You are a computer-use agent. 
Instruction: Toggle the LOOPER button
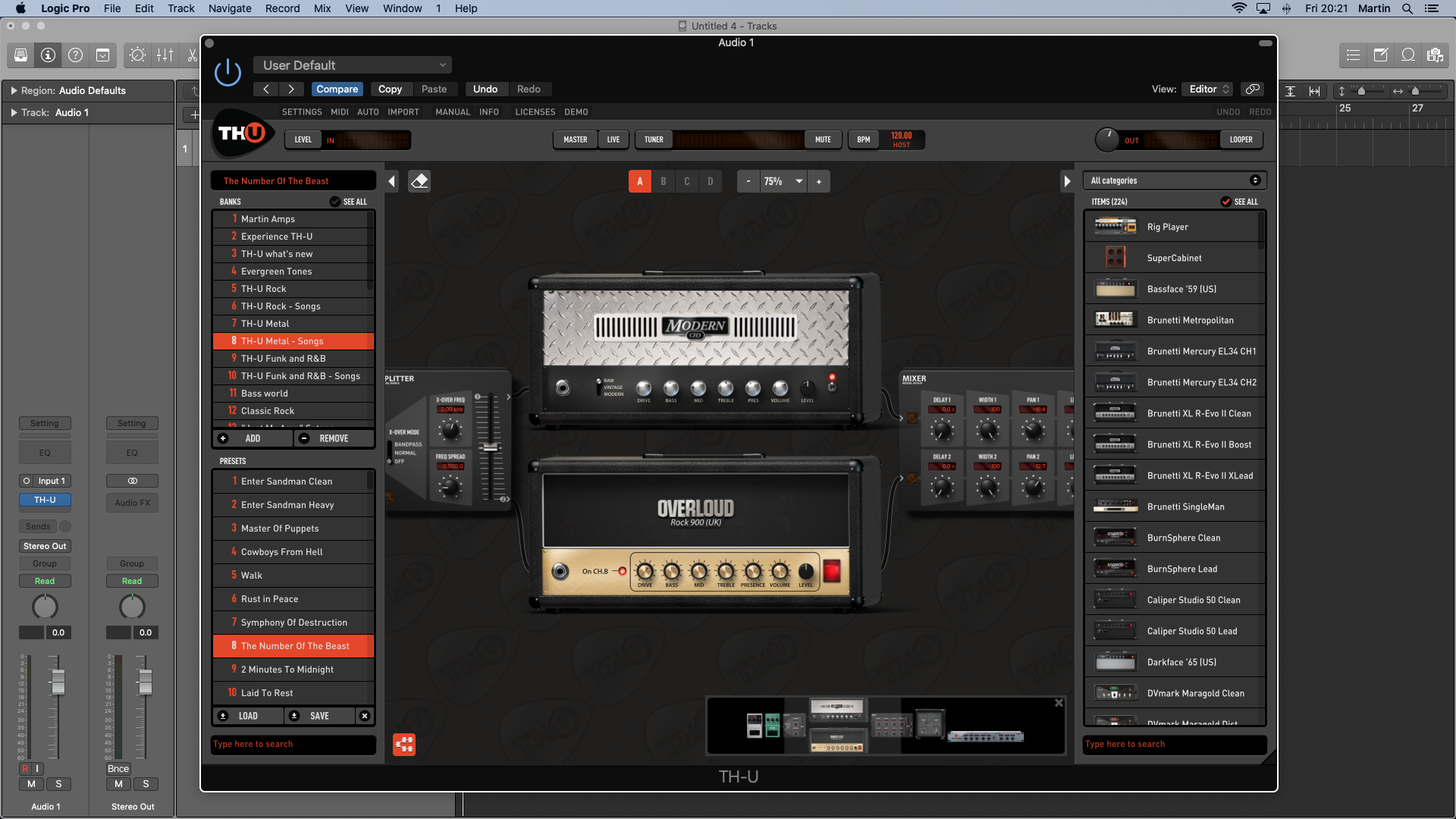click(1241, 140)
